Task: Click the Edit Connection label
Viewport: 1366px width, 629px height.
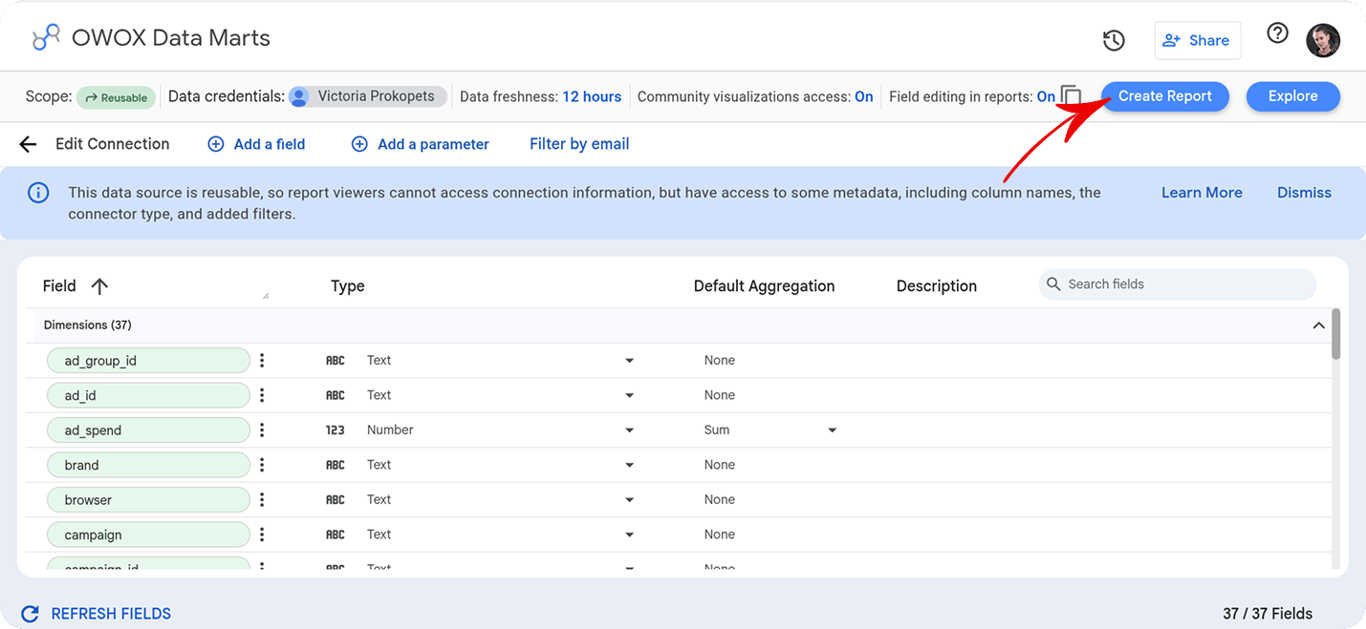Action: pos(112,144)
